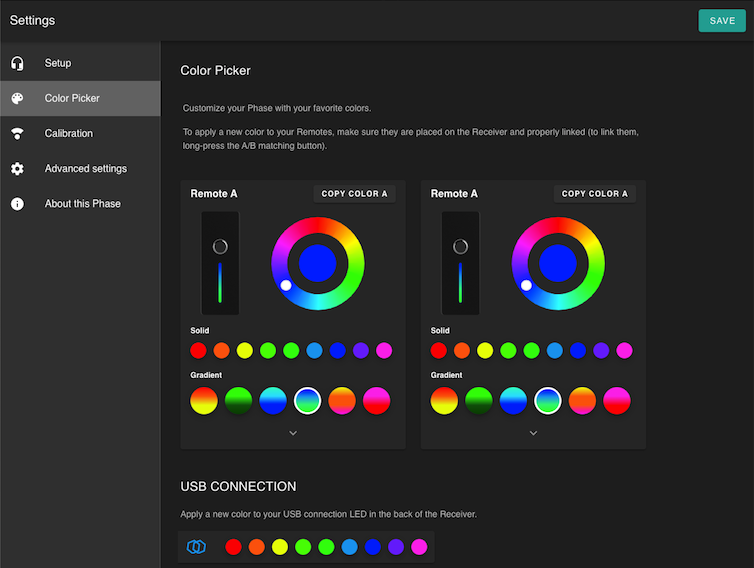Click the white hue handle on right color wheel

click(x=526, y=286)
